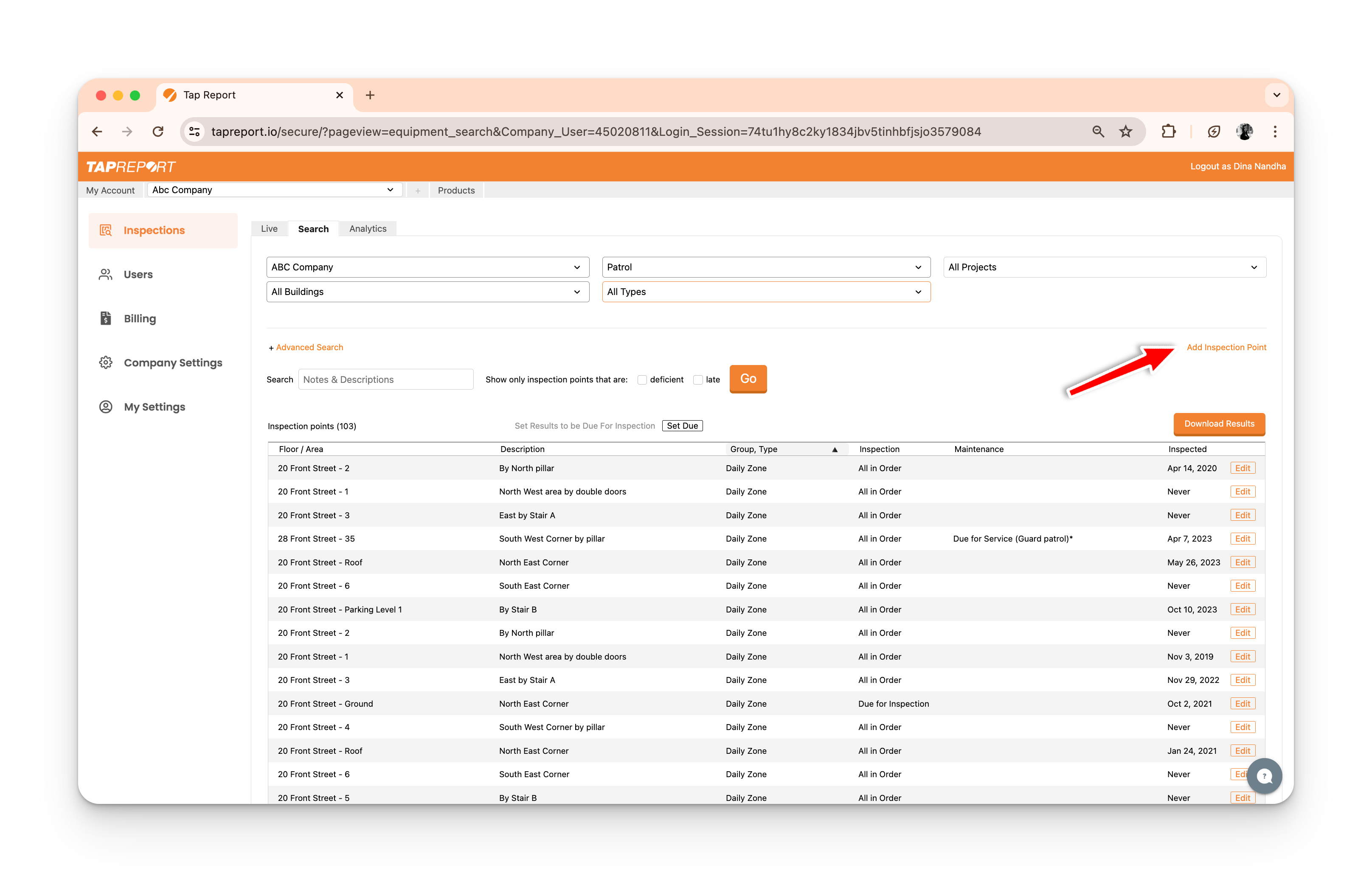Switch to the Live tab
This screenshot has height=882, width=1372.
[x=269, y=228]
